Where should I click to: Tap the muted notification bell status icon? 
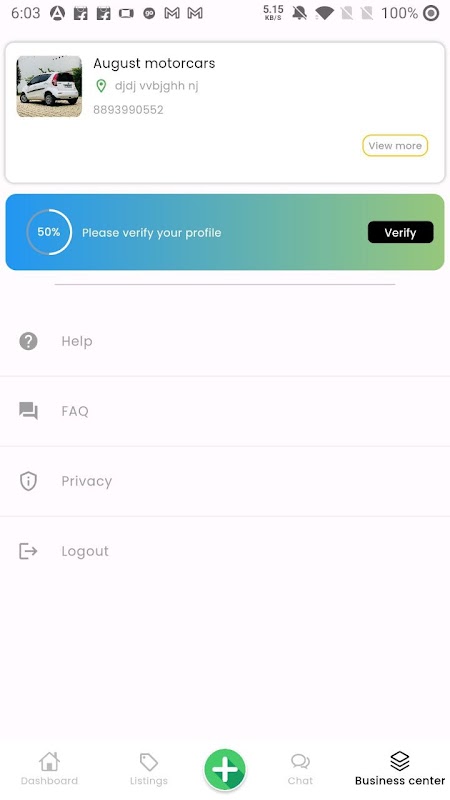[x=299, y=13]
